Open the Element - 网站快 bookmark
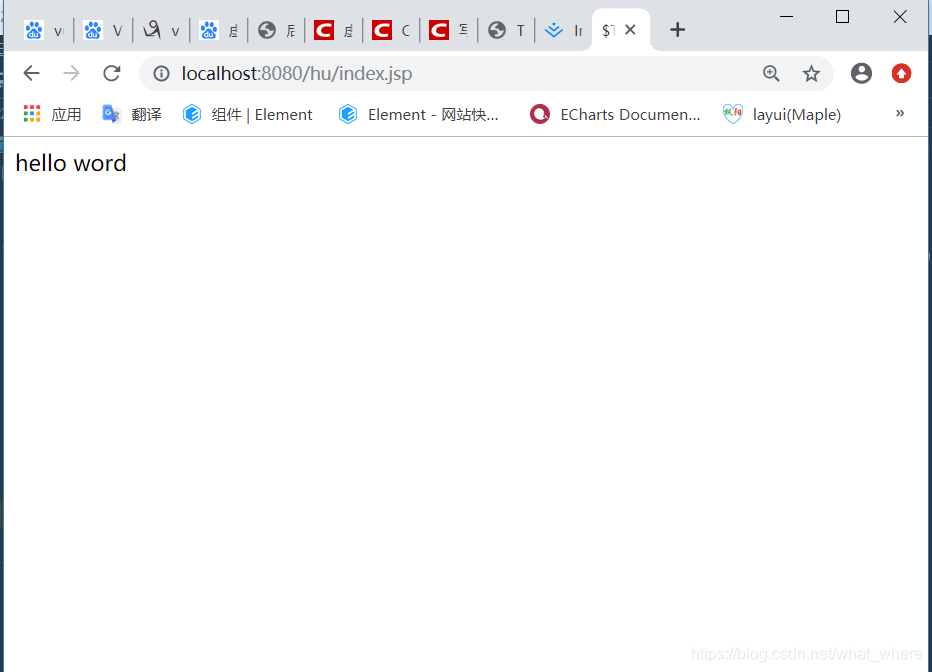Image resolution: width=932 pixels, height=672 pixels. 418,114
